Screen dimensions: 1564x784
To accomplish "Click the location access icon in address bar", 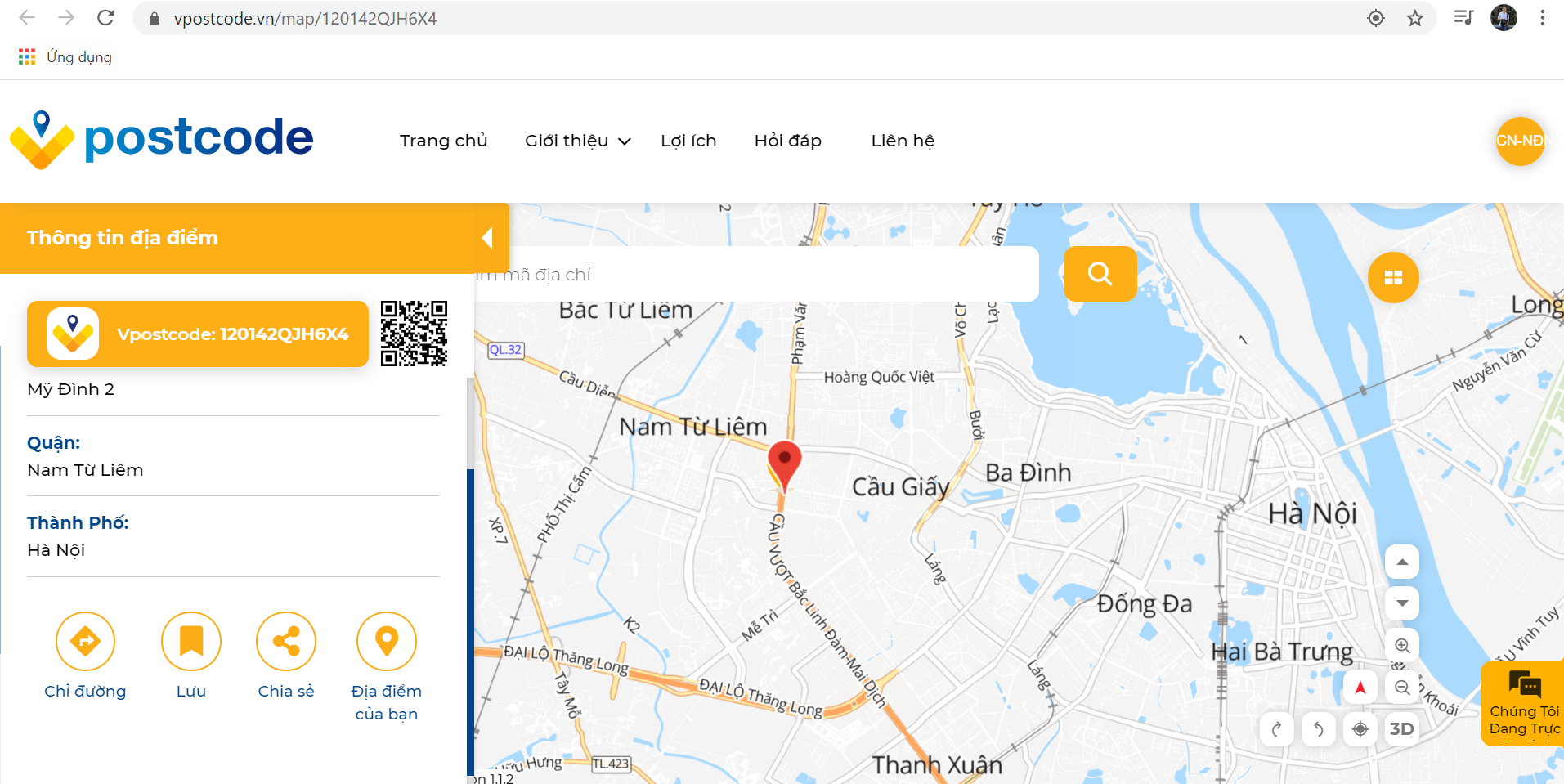I will (x=1376, y=18).
